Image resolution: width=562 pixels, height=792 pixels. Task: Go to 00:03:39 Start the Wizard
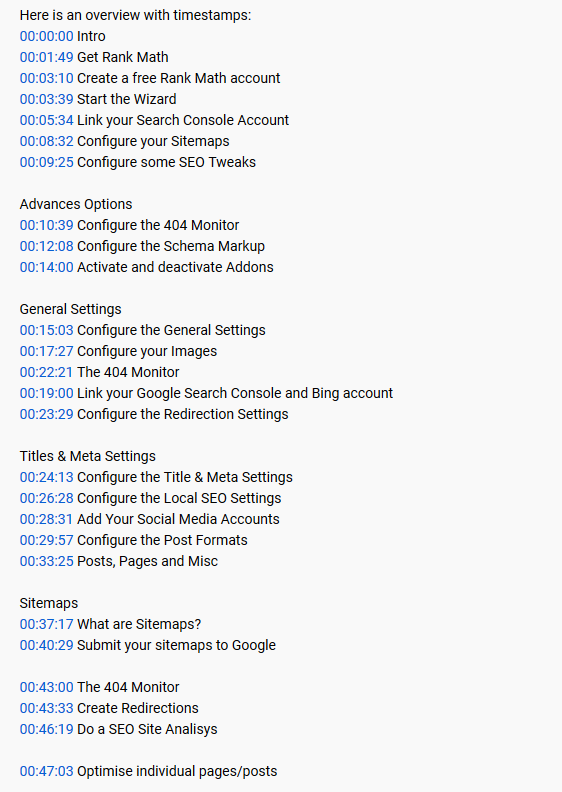pyautogui.click(x=46, y=99)
